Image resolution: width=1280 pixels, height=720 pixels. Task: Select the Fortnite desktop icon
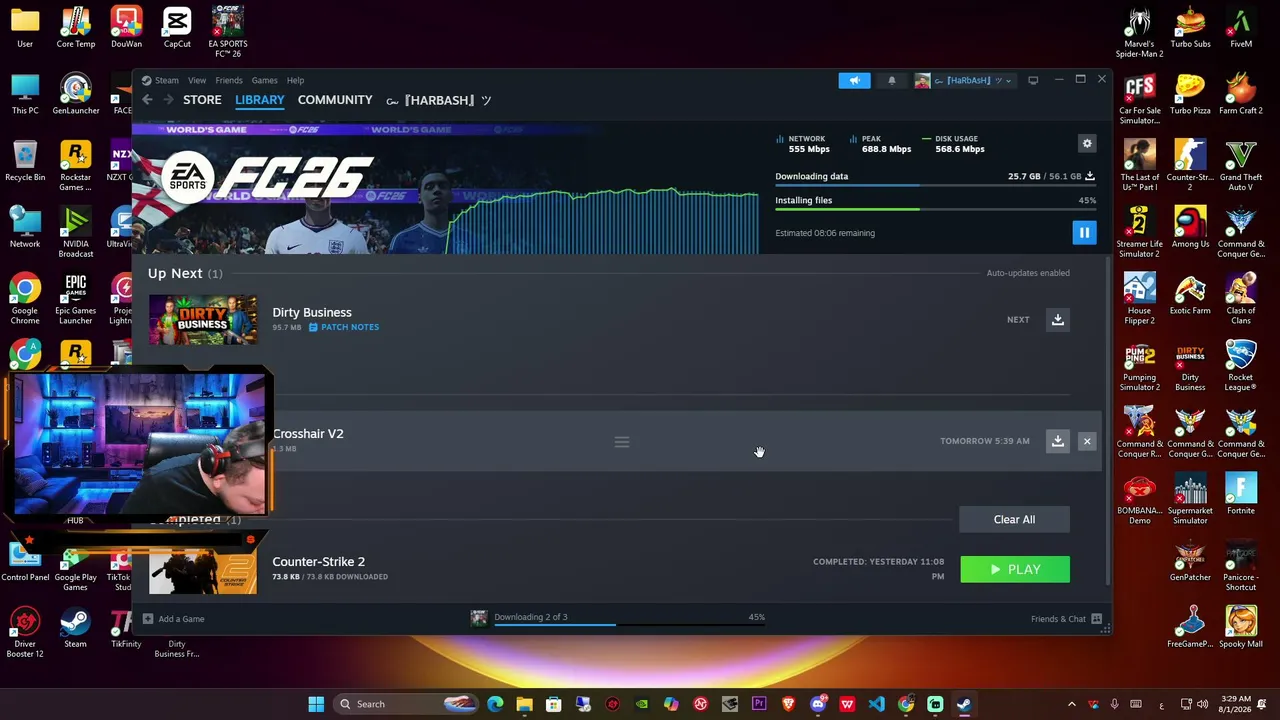[1241, 493]
